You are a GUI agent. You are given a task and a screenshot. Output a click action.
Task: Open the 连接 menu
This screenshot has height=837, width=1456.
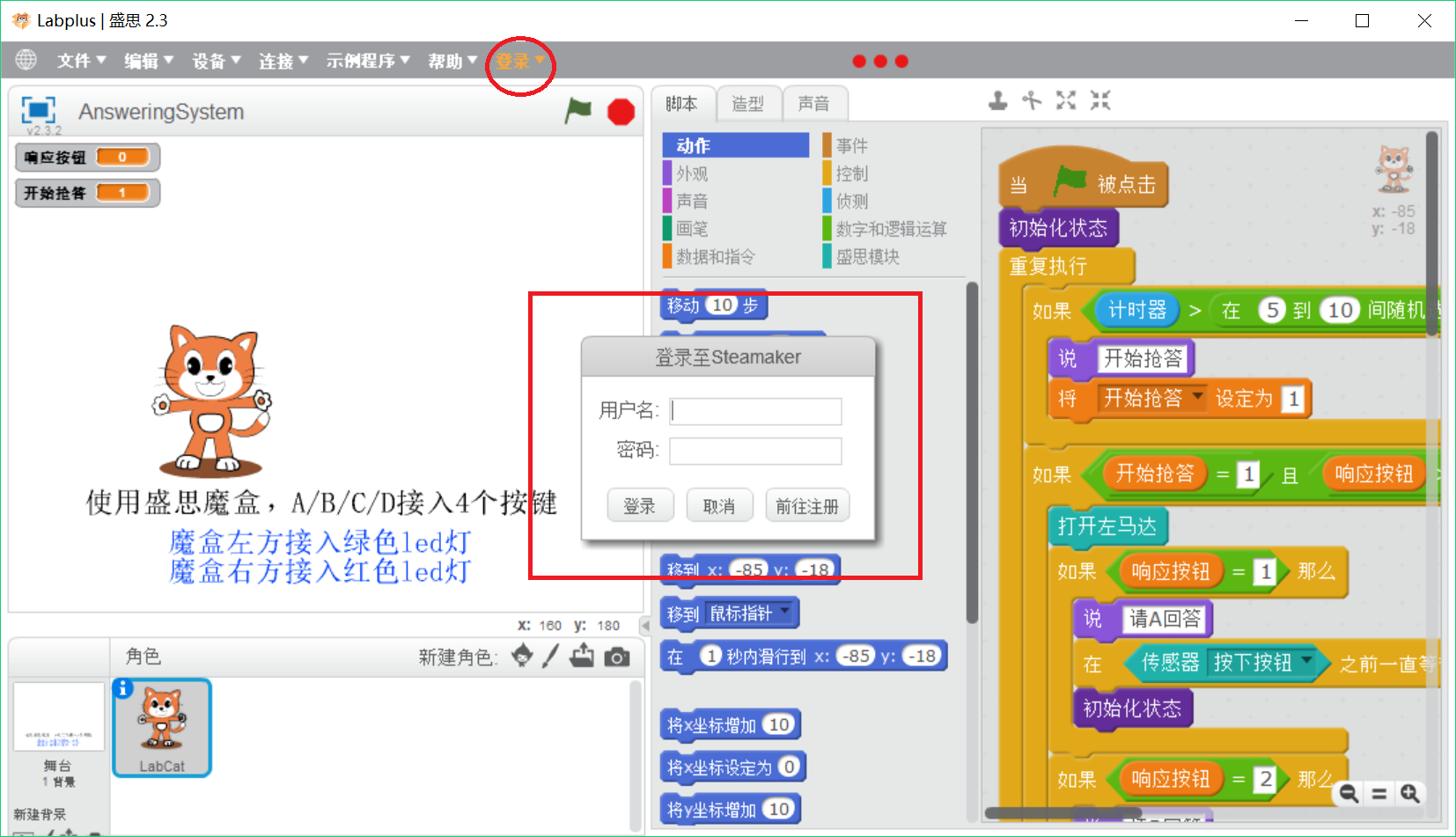pyautogui.click(x=283, y=61)
